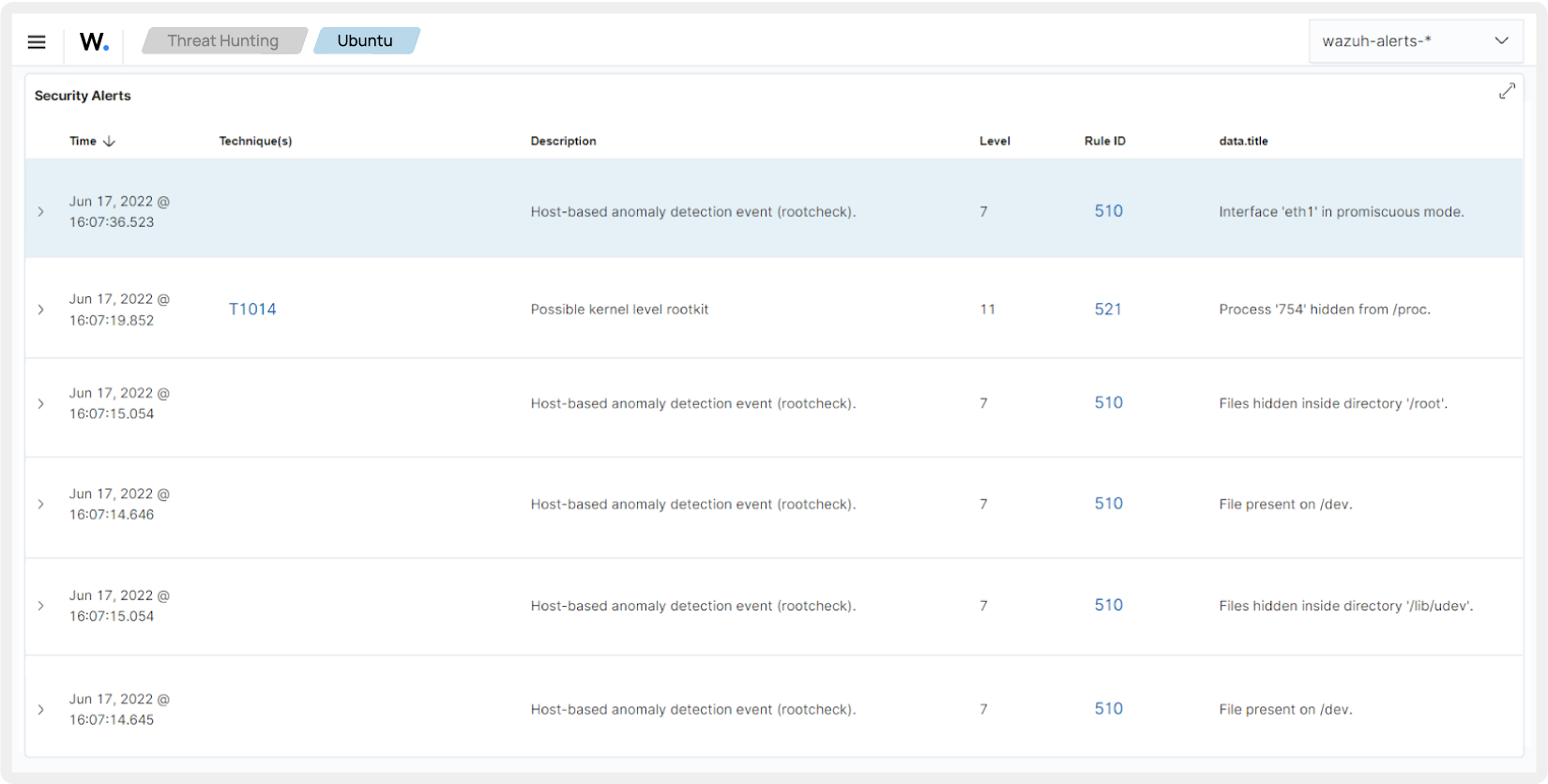This screenshot has height=784, width=1548.
Task: Click the Time column header label
Action: click(x=83, y=141)
